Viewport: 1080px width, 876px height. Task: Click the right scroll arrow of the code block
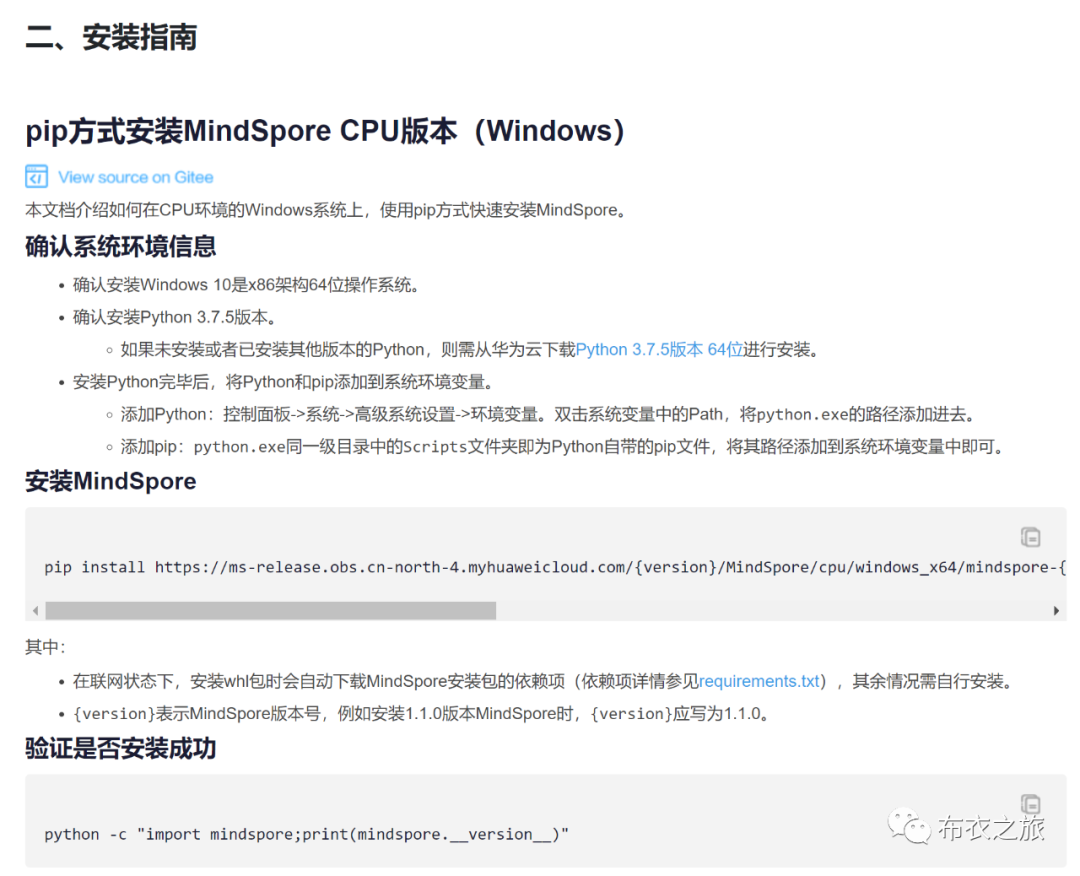point(1056,610)
